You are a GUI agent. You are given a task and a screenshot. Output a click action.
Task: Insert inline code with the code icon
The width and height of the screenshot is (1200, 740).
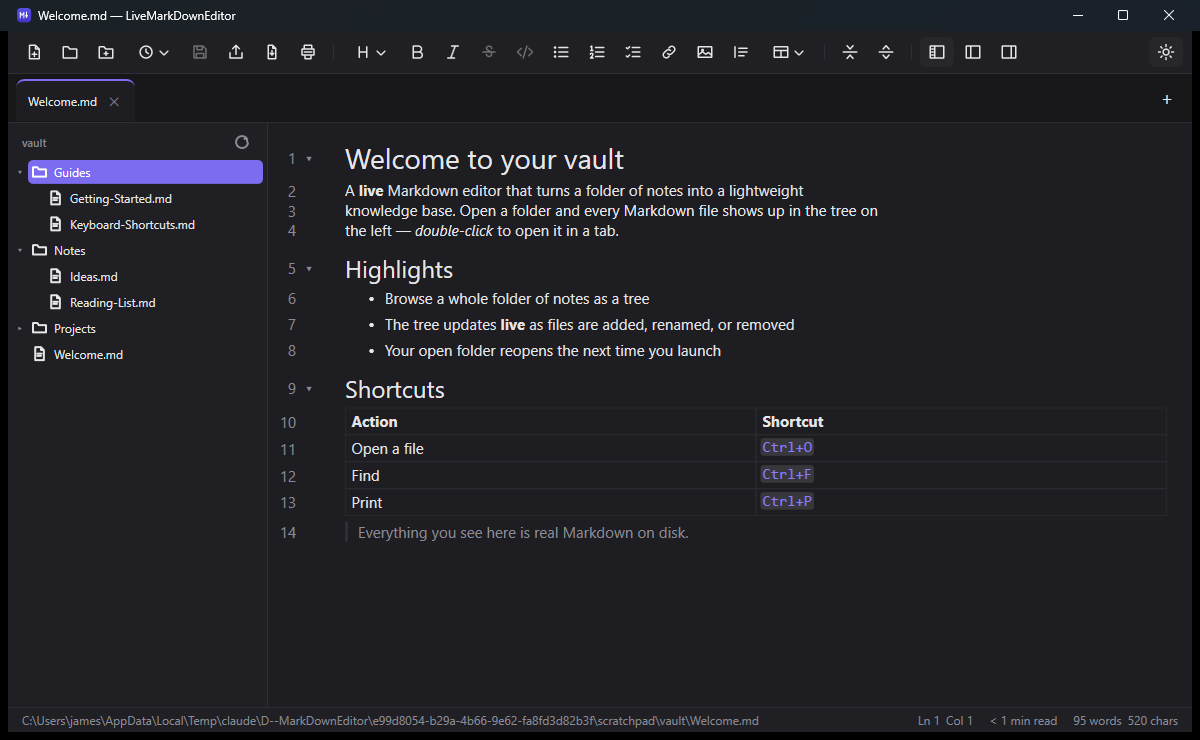pos(525,52)
